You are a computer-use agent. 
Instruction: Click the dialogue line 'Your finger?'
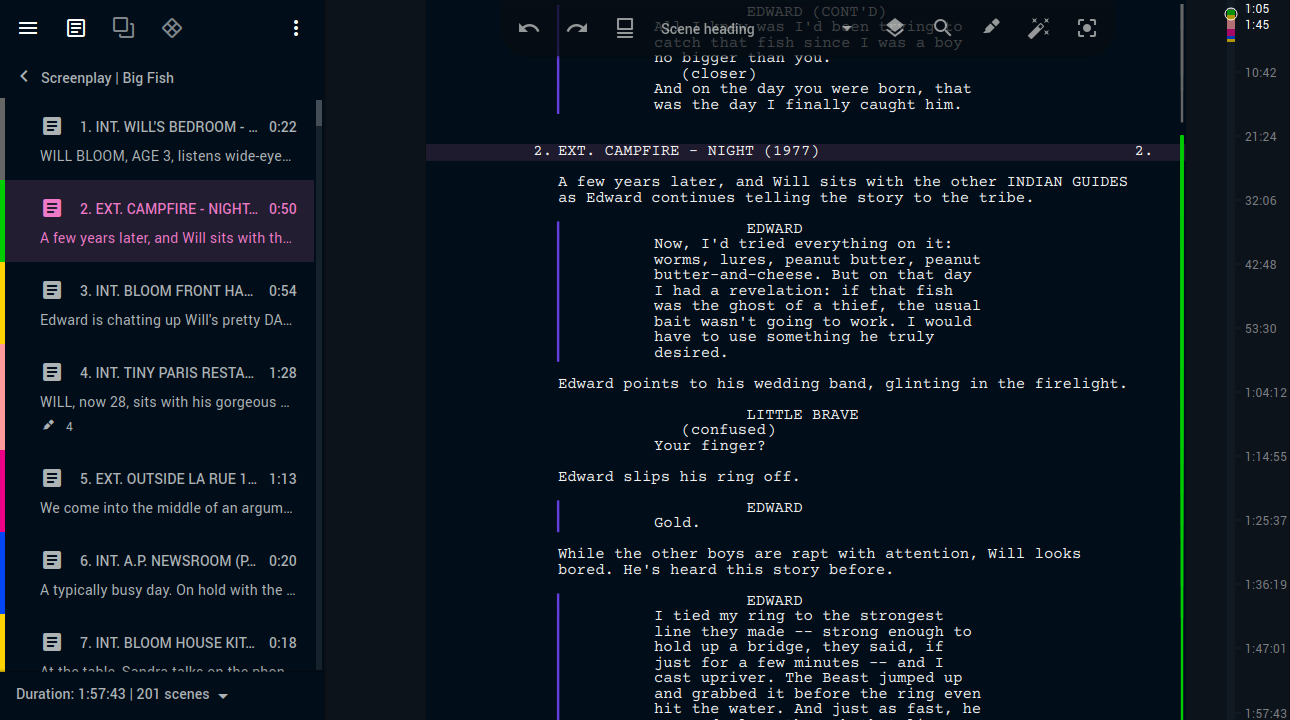click(710, 446)
